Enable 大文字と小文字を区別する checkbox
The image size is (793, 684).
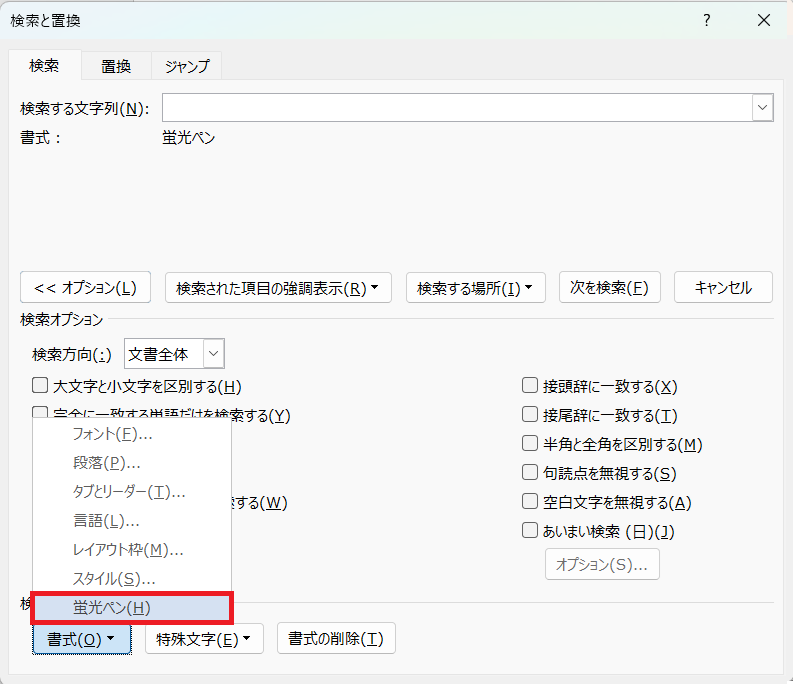[x=40, y=386]
